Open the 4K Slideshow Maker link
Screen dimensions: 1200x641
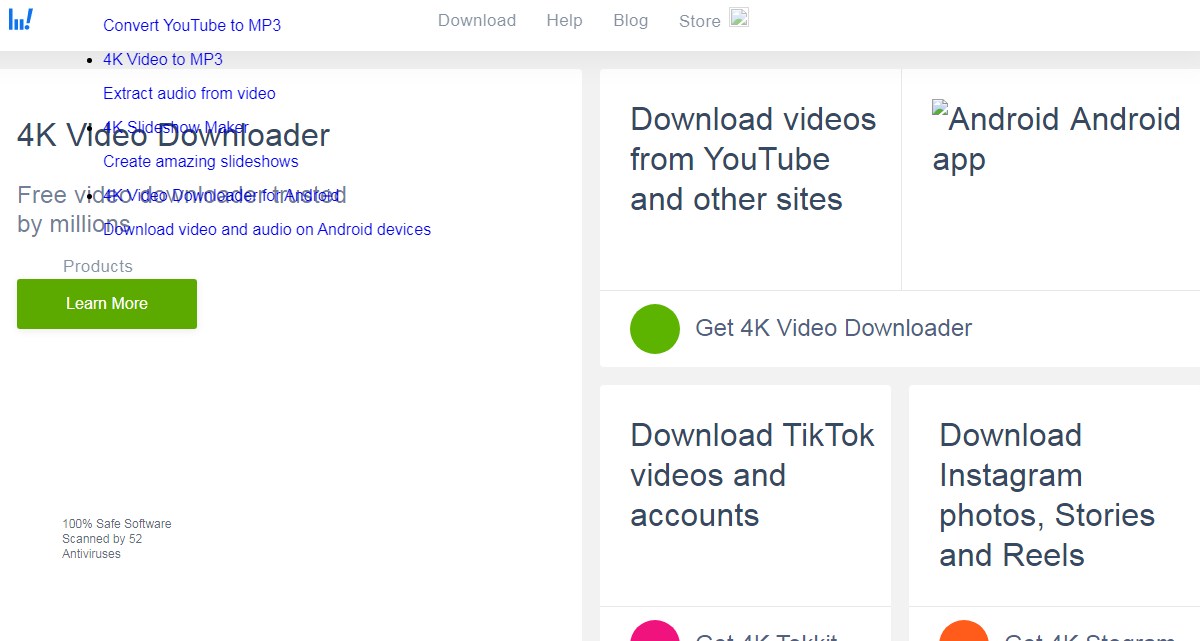pos(175,127)
